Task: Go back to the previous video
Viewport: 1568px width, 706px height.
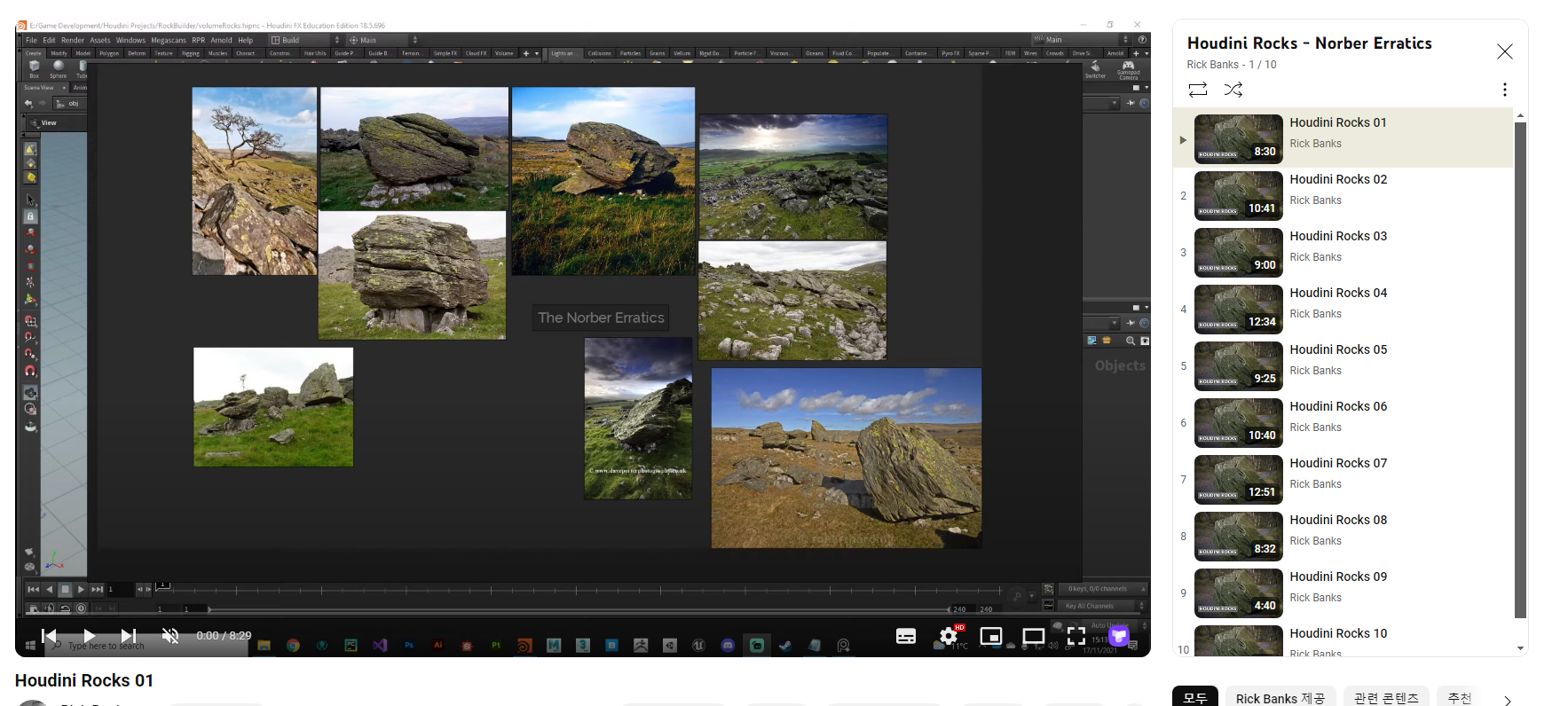Action: click(50, 635)
